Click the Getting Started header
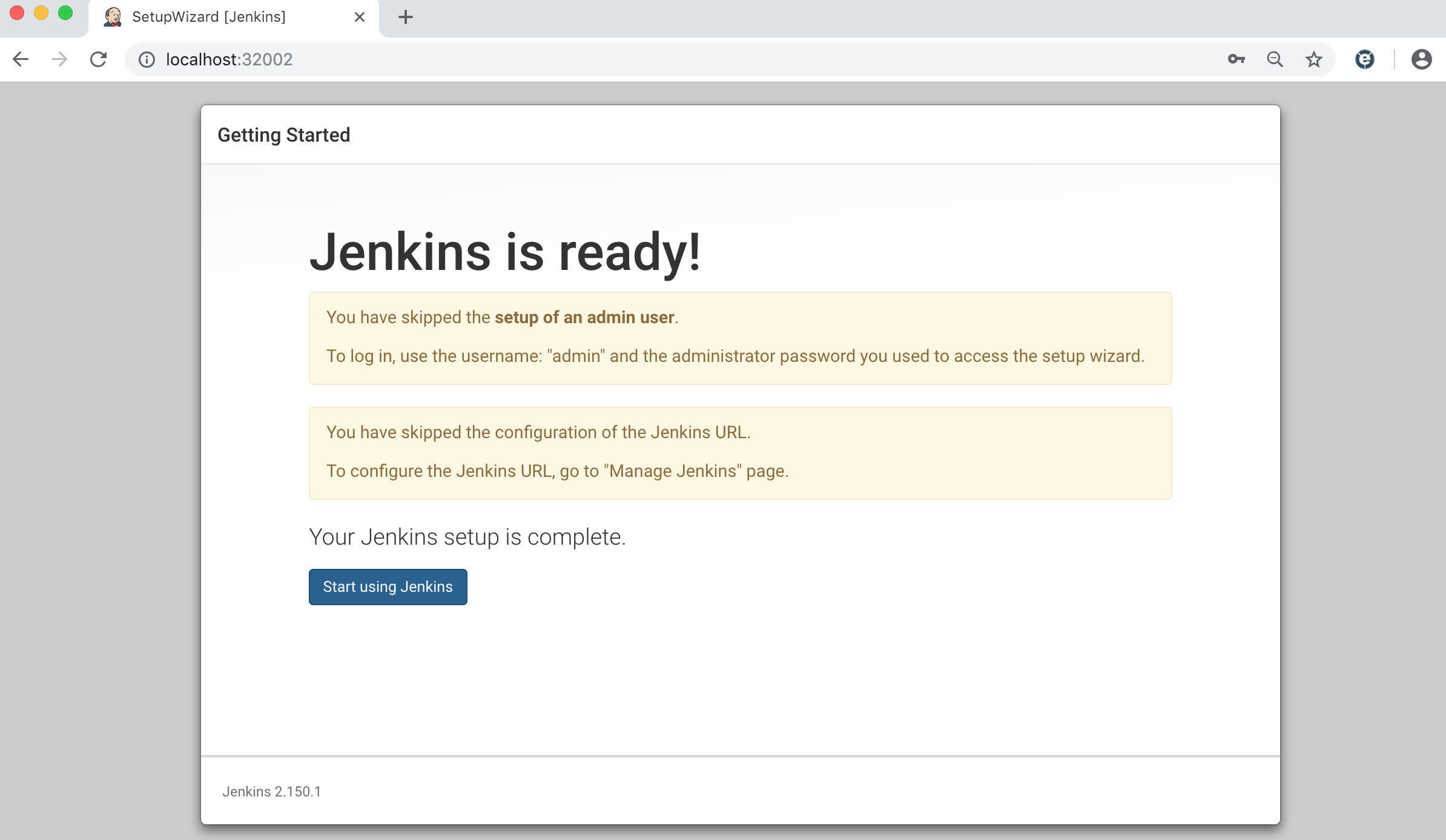 tap(284, 134)
